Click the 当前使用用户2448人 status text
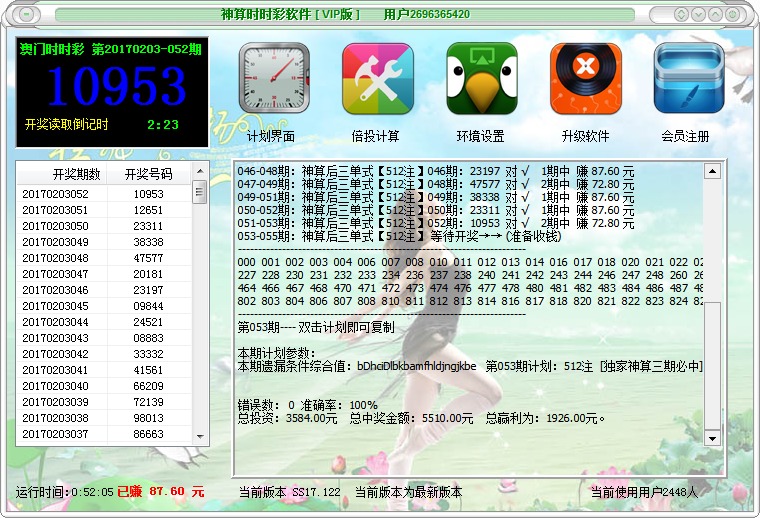Screen dimensions: 760x518 (644, 492)
